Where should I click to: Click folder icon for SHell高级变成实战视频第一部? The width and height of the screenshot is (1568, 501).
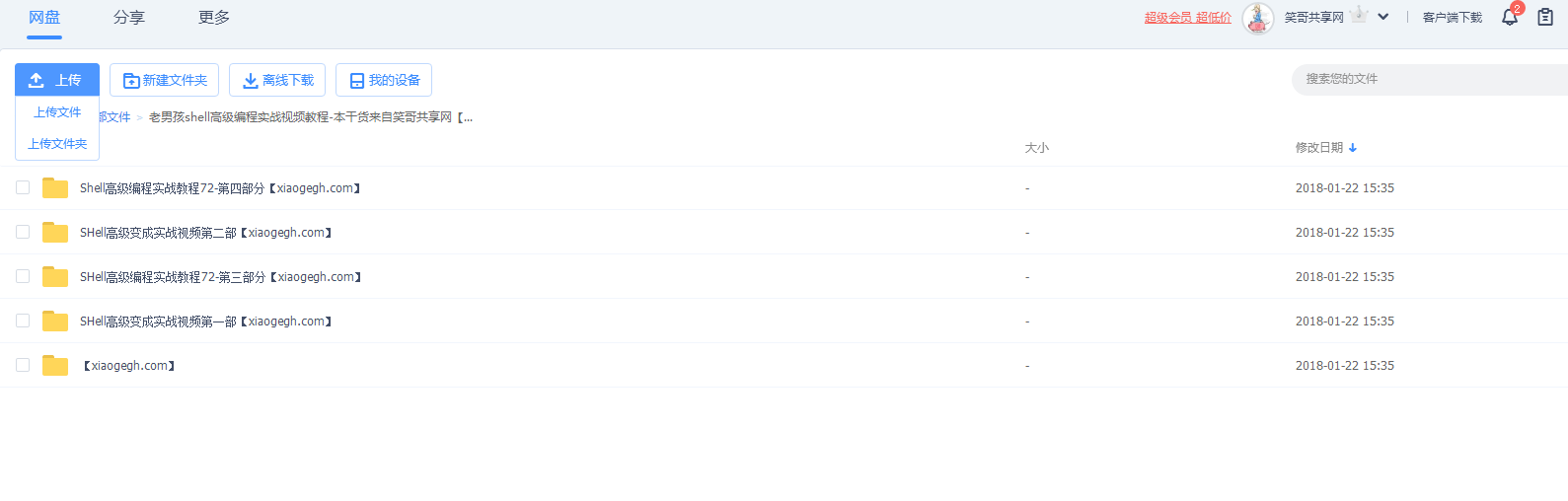pos(55,322)
